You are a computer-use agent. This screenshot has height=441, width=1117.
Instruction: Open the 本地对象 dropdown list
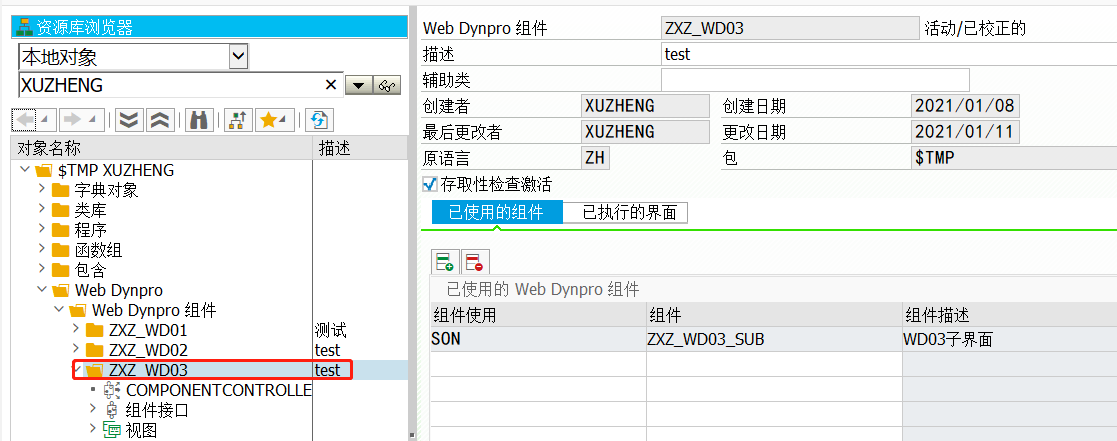click(x=239, y=56)
